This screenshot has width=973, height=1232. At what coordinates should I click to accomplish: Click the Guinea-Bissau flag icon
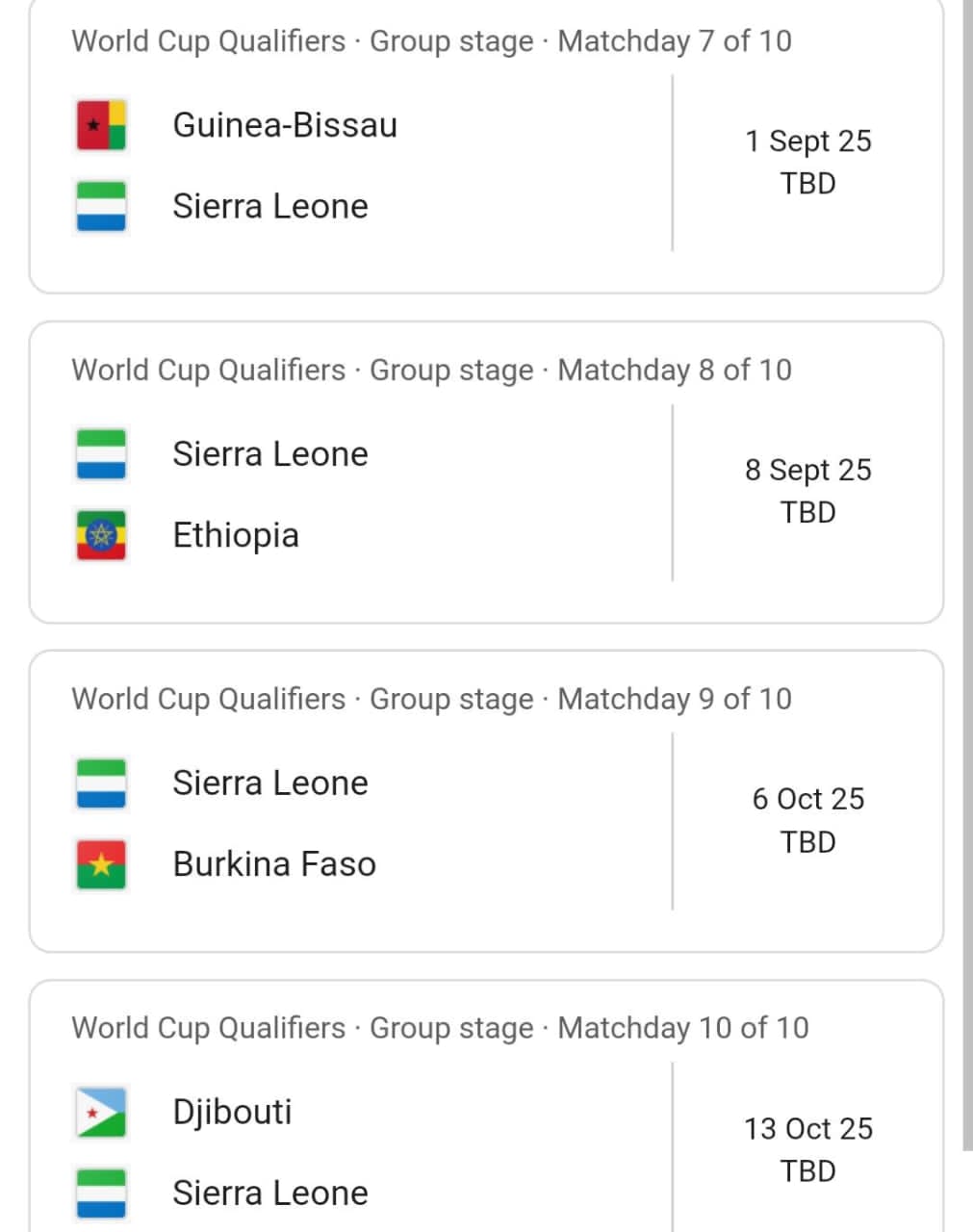101,125
